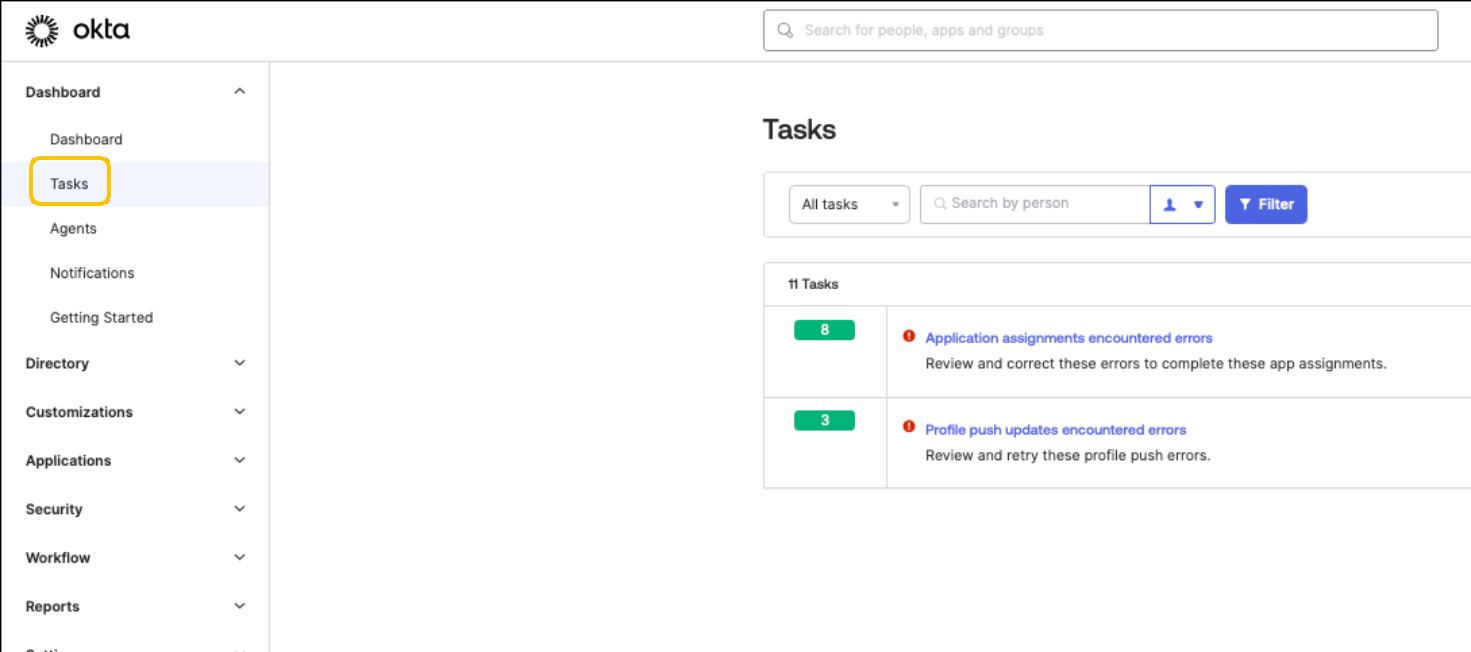Expand the Applications section

pos(135,461)
